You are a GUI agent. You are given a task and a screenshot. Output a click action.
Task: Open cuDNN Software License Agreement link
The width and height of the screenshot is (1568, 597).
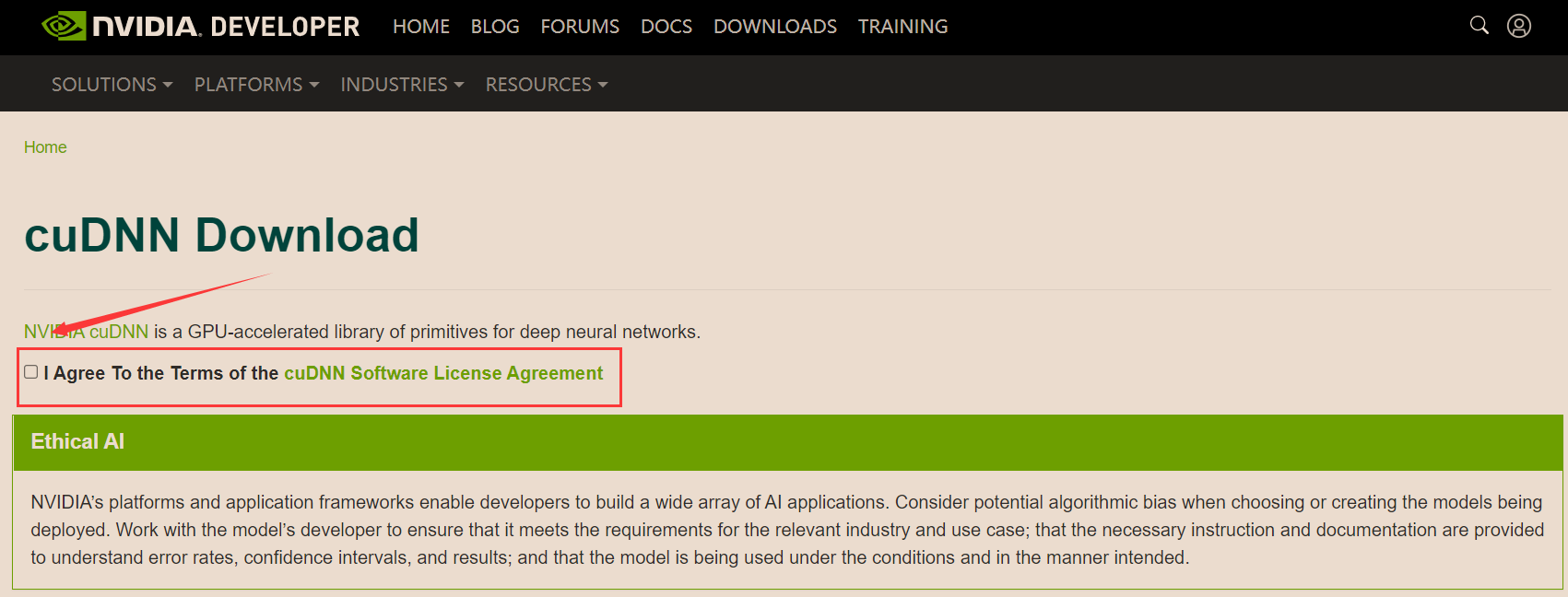pos(443,373)
